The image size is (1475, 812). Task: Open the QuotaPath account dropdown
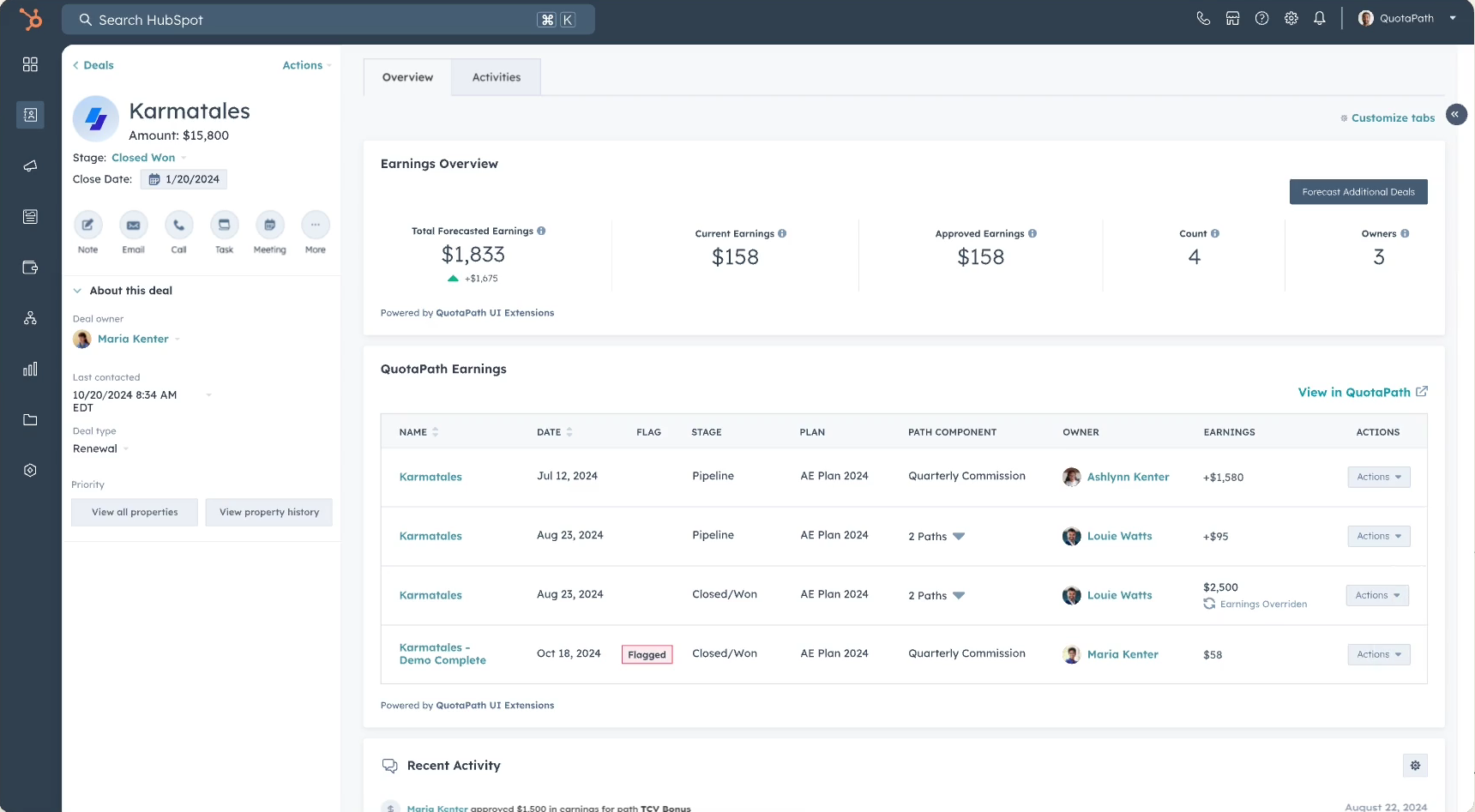click(x=1407, y=18)
